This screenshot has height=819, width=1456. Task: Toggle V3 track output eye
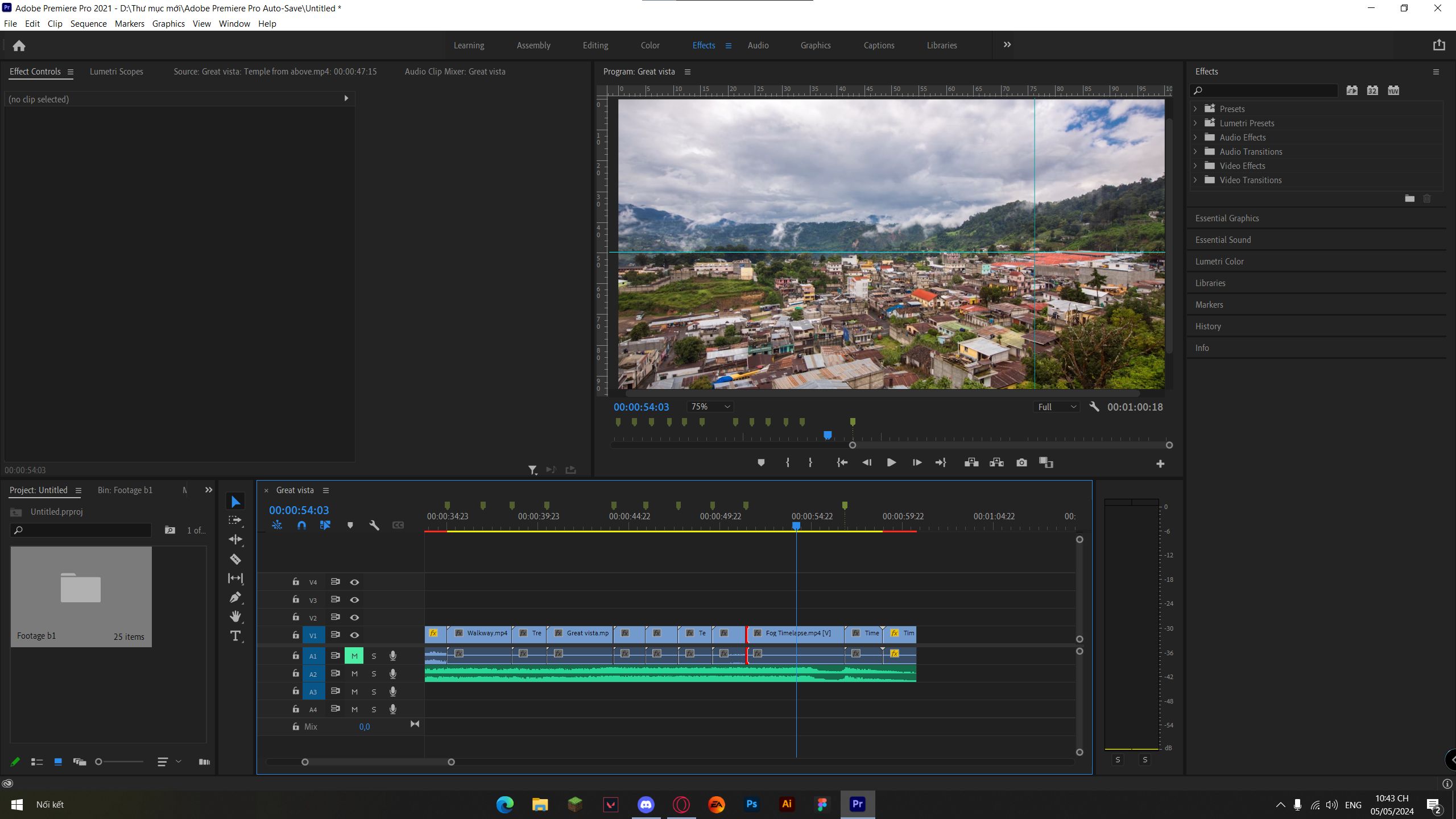pyautogui.click(x=354, y=600)
